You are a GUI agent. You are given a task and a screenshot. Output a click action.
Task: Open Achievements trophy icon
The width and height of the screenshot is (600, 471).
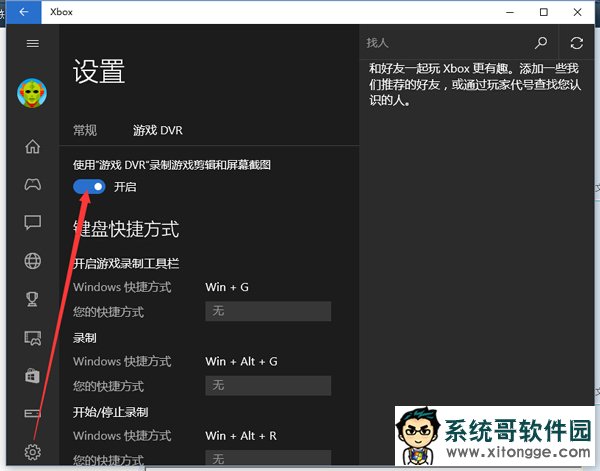pyautogui.click(x=33, y=299)
